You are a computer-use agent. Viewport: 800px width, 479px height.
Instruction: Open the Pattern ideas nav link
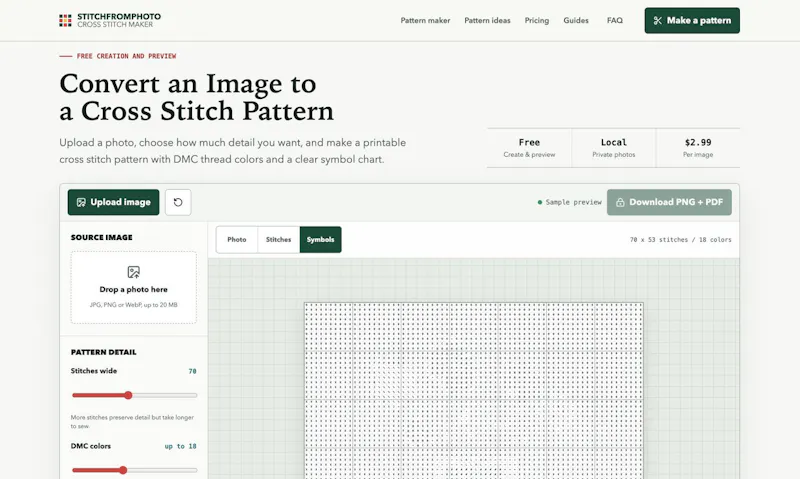[x=487, y=20]
